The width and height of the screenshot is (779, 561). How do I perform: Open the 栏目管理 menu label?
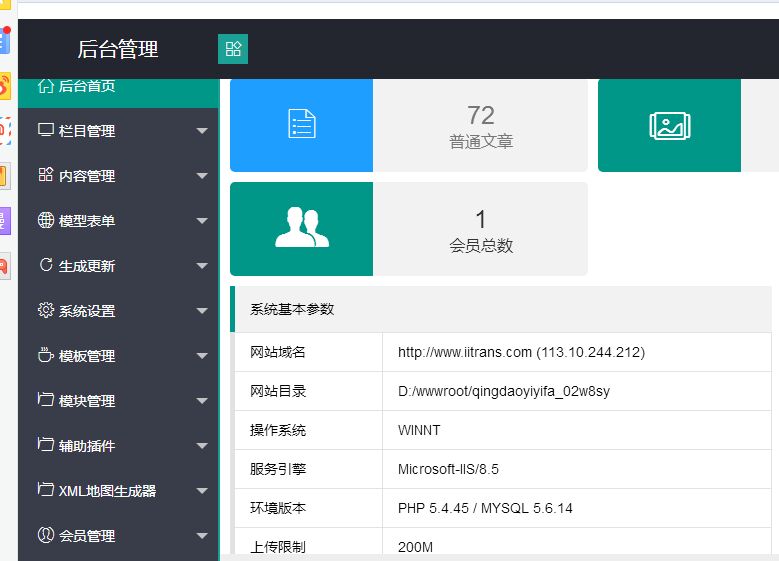pyautogui.click(x=87, y=131)
